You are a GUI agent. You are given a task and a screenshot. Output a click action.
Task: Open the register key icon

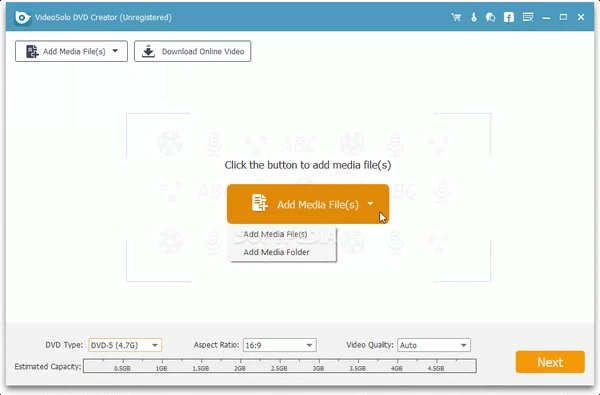tap(474, 17)
